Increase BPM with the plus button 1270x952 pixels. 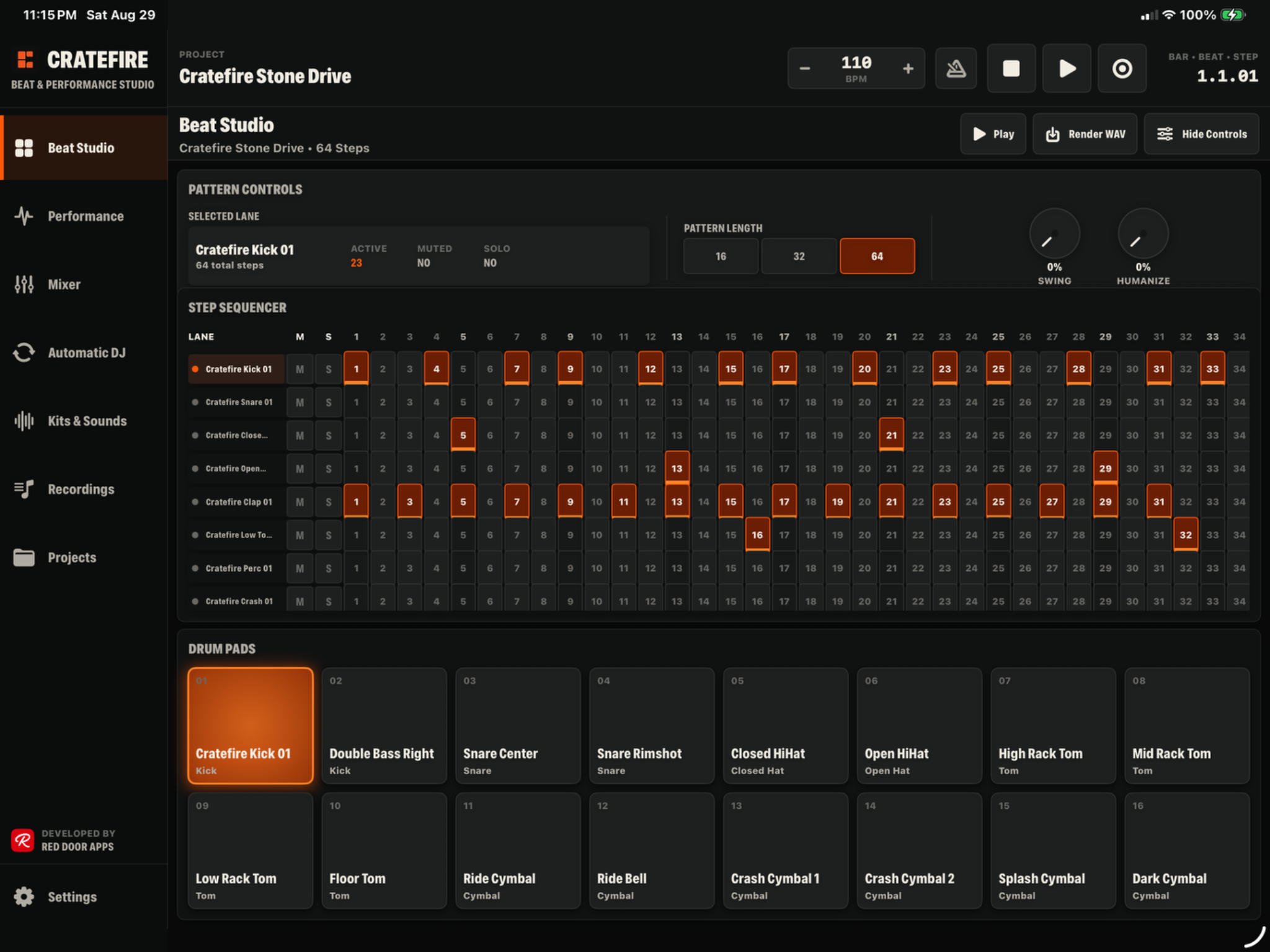click(x=908, y=68)
